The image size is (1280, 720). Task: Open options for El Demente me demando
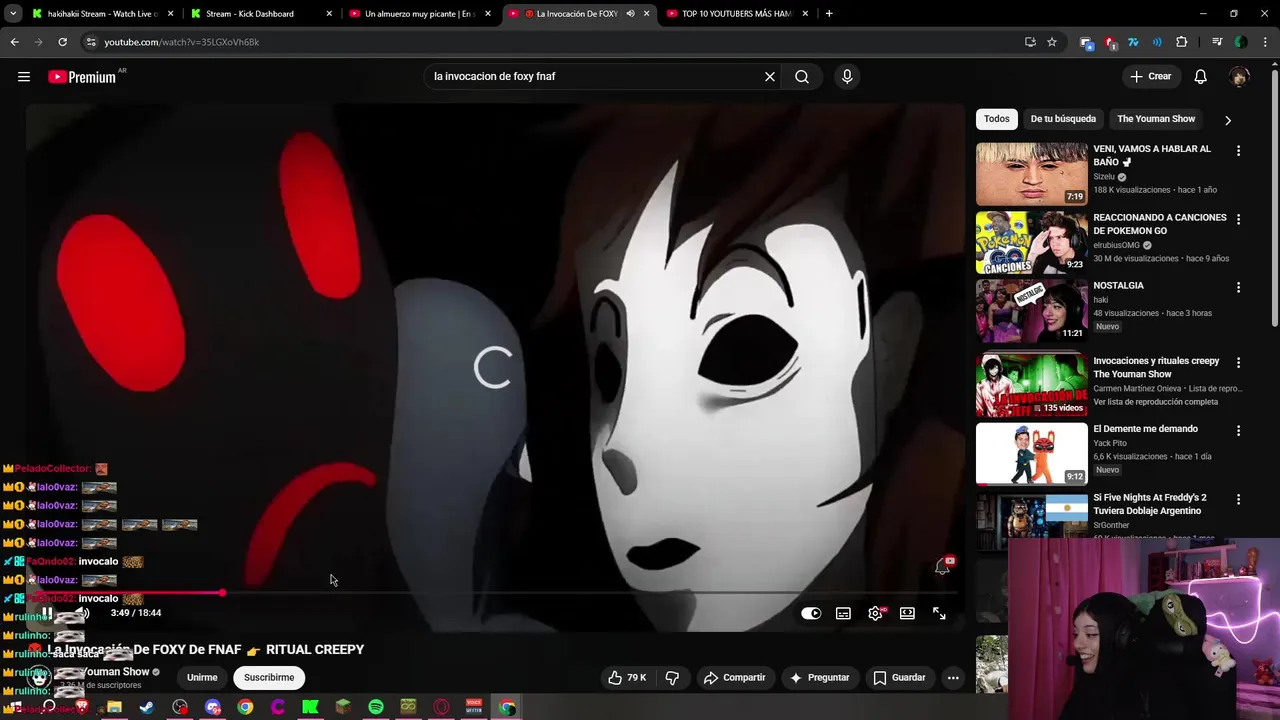pos(1239,431)
